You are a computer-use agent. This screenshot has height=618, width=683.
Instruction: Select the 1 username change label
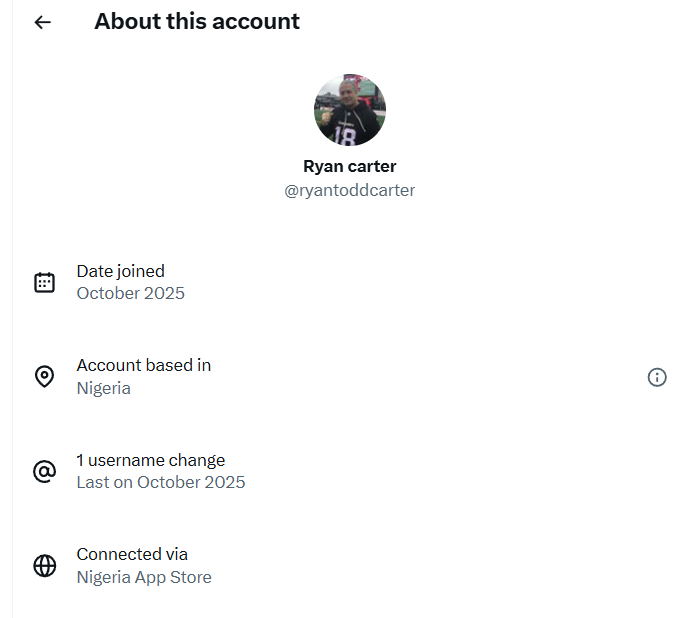point(151,460)
